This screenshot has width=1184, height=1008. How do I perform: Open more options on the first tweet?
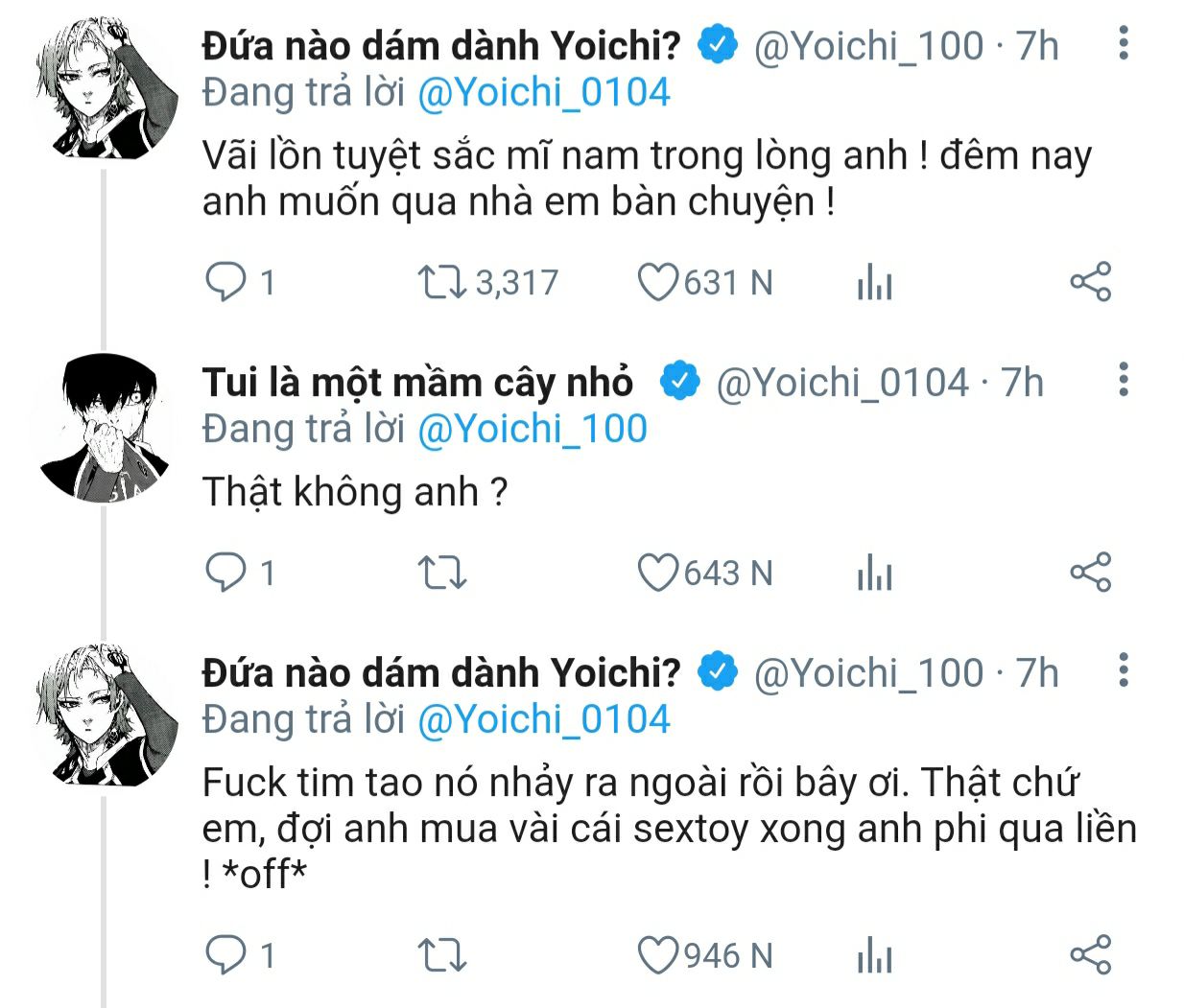pyautogui.click(x=1124, y=43)
